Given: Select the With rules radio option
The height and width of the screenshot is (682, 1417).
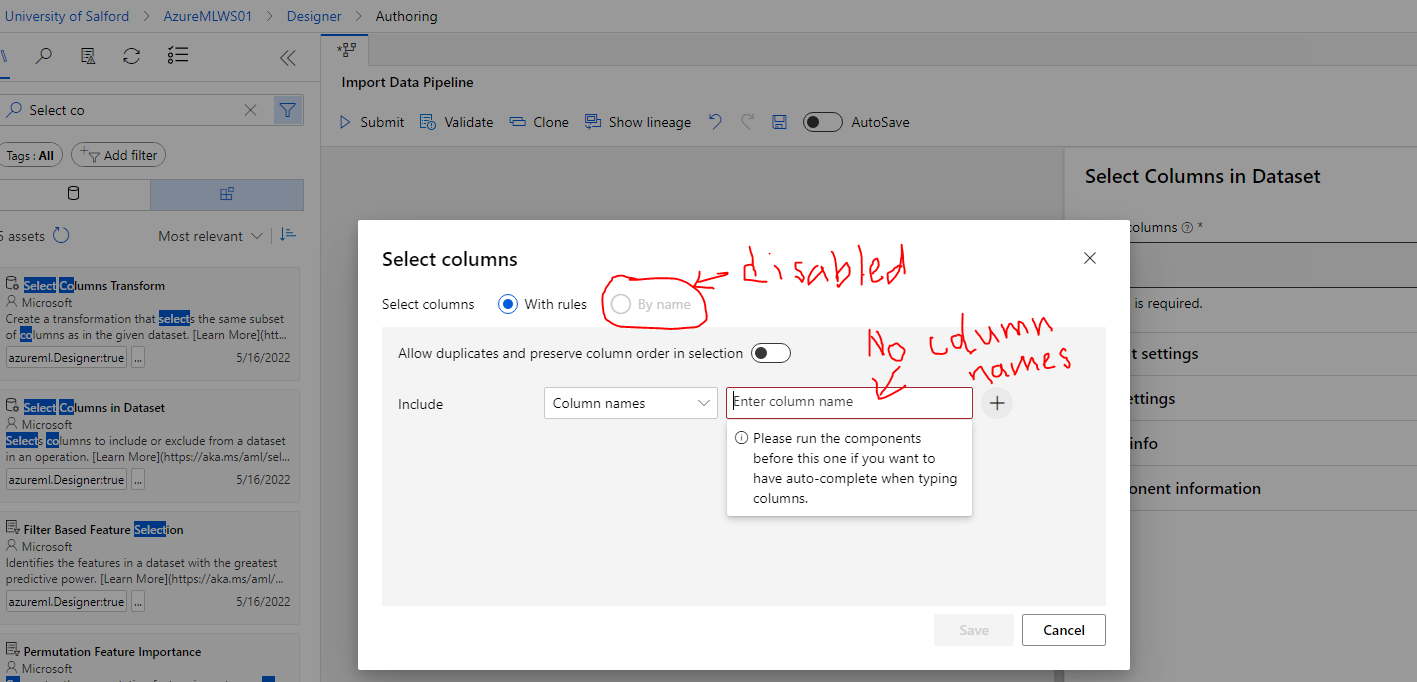Looking at the screenshot, I should click(508, 304).
